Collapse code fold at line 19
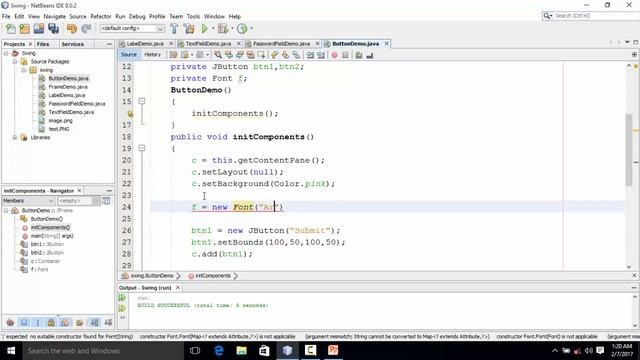Image resolution: width=640 pixels, height=360 pixels. click(142, 148)
